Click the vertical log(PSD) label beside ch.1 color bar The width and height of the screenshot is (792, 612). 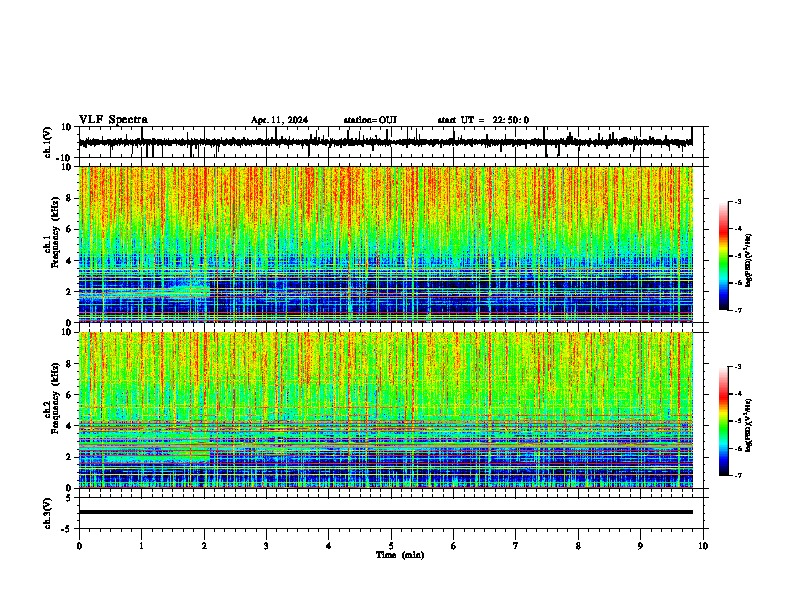click(x=749, y=260)
